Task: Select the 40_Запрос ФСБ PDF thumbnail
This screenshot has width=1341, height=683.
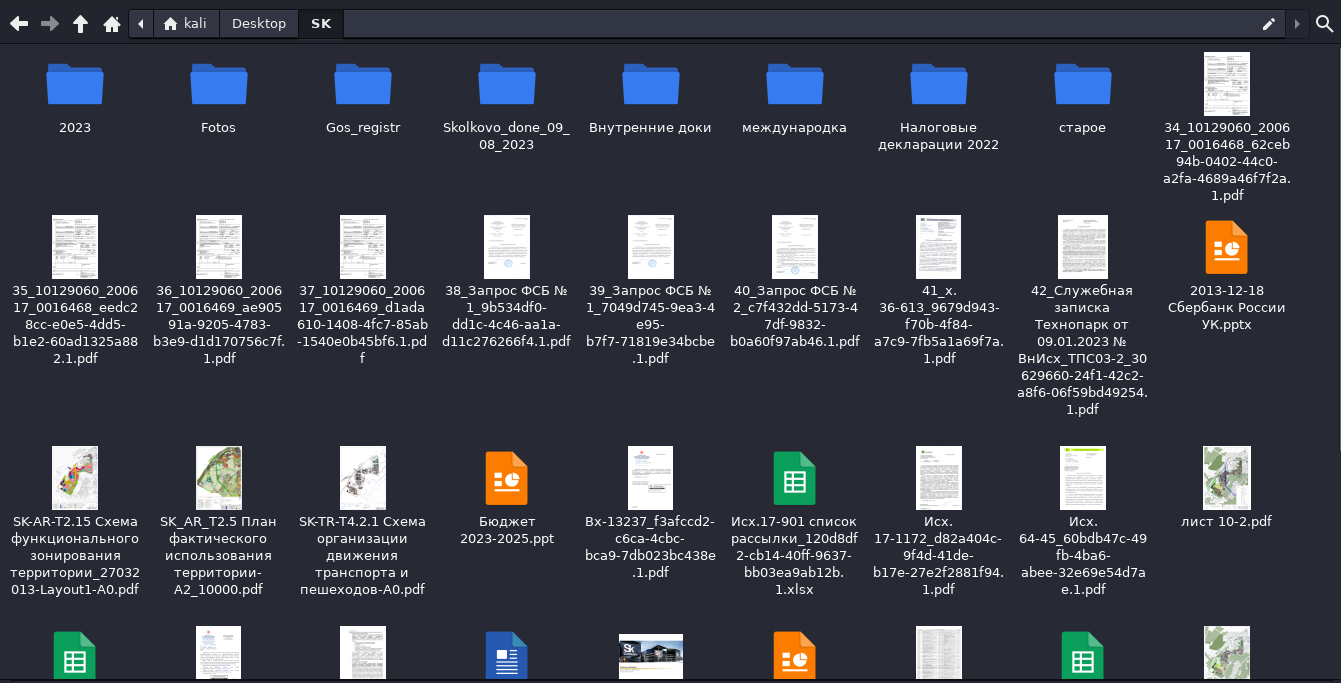Action: click(795, 247)
